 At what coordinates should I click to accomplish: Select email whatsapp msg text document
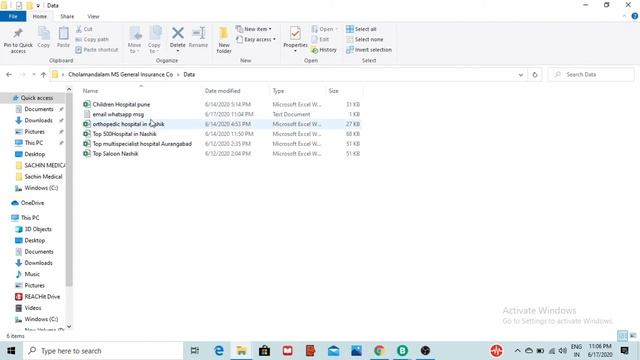118,114
